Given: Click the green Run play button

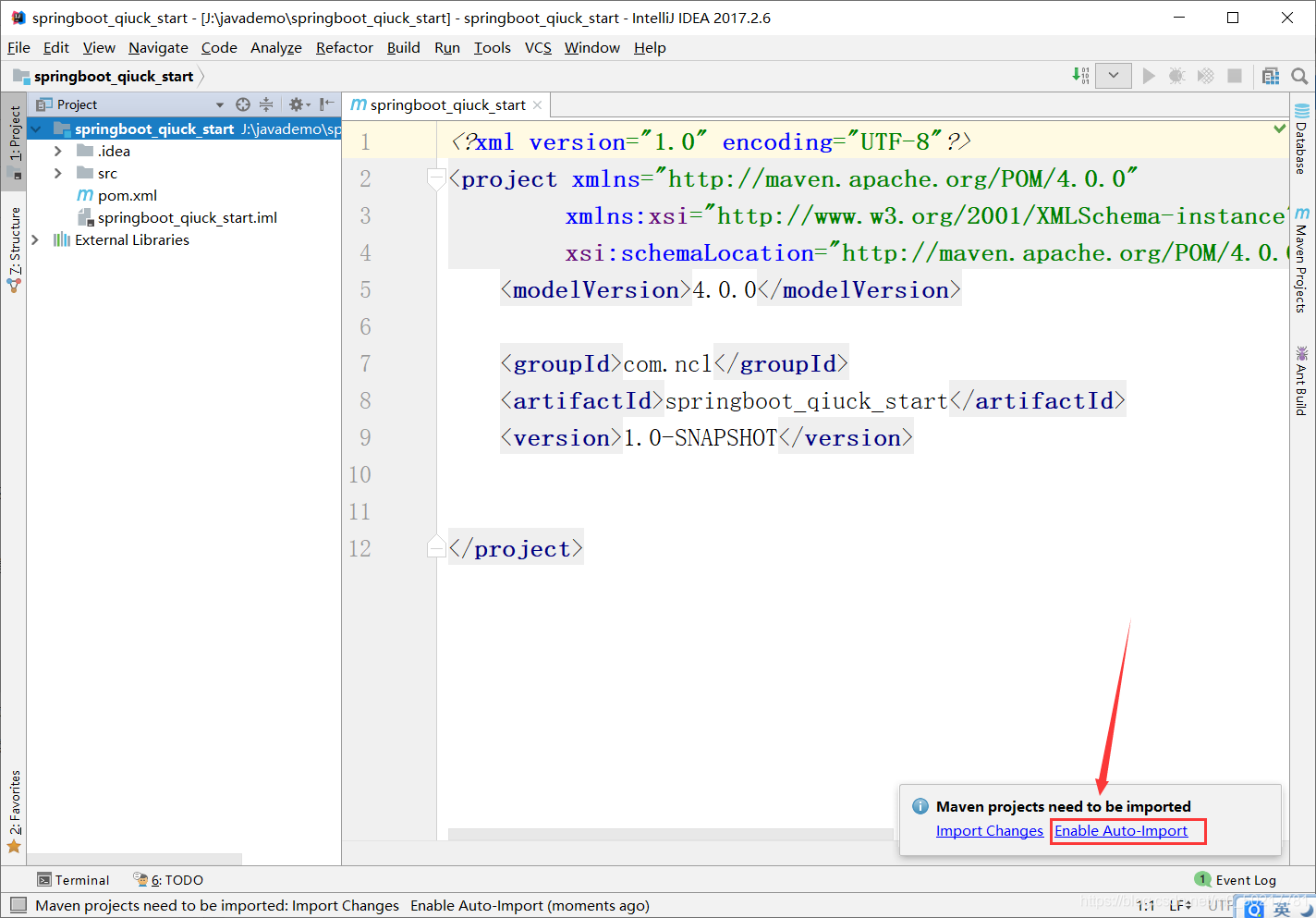Looking at the screenshot, I should [x=1149, y=76].
